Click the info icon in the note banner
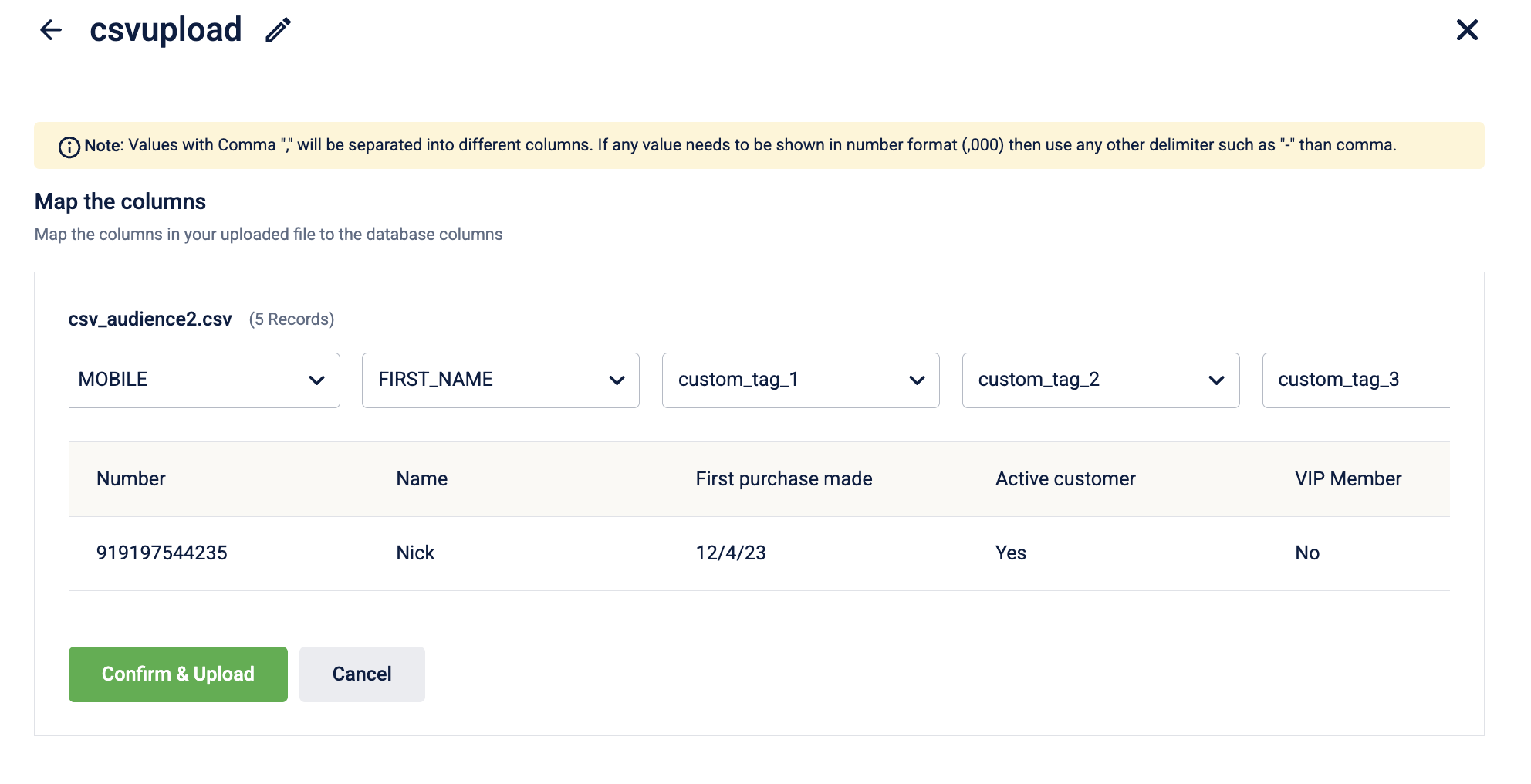 click(x=69, y=147)
